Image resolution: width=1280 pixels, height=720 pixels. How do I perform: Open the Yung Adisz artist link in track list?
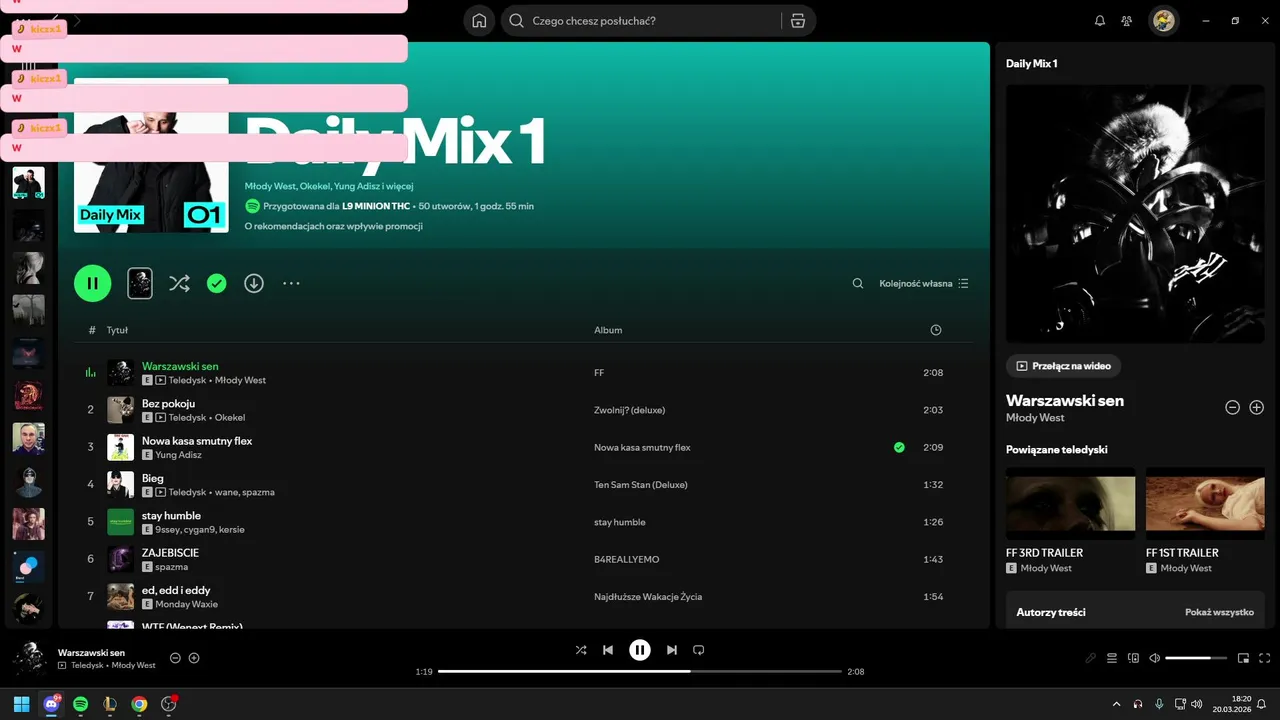point(178,455)
